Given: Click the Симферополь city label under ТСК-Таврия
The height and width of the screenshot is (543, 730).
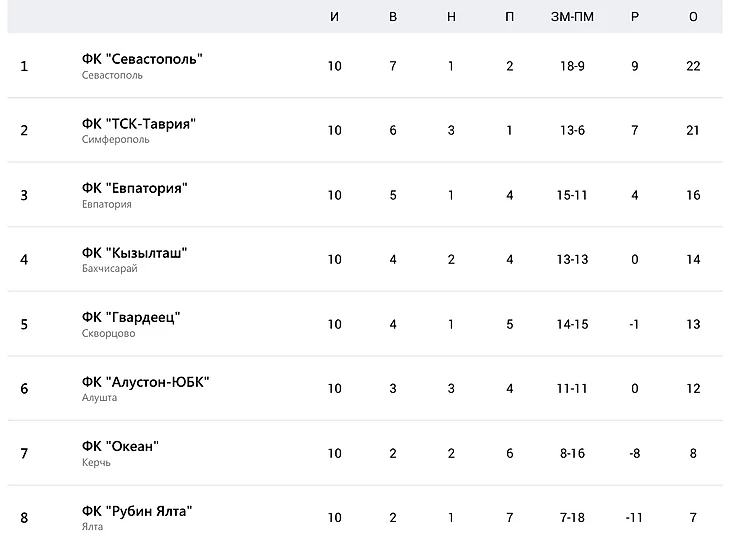Looking at the screenshot, I should (x=115, y=140).
